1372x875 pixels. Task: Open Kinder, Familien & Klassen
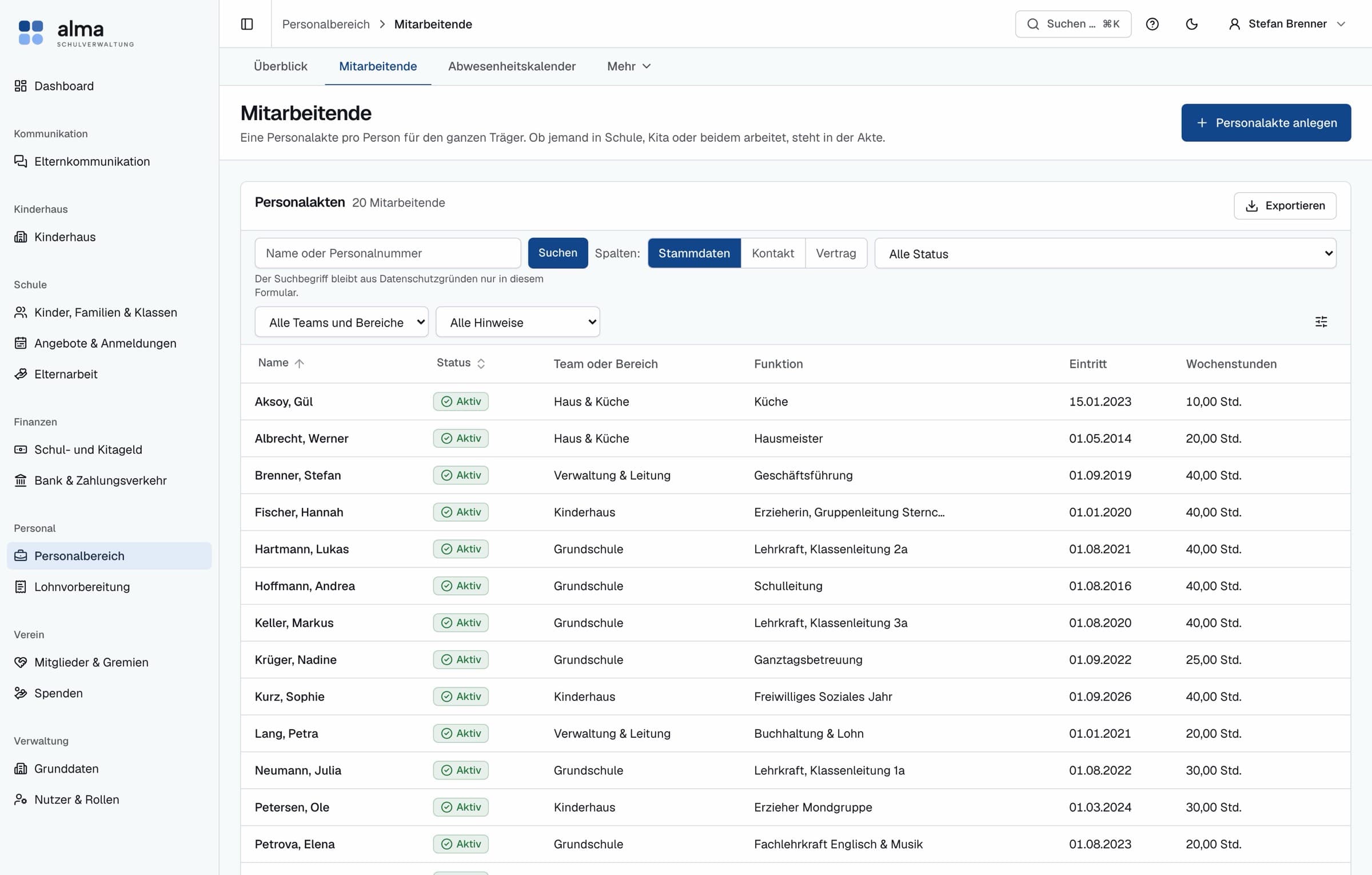pyautogui.click(x=109, y=312)
